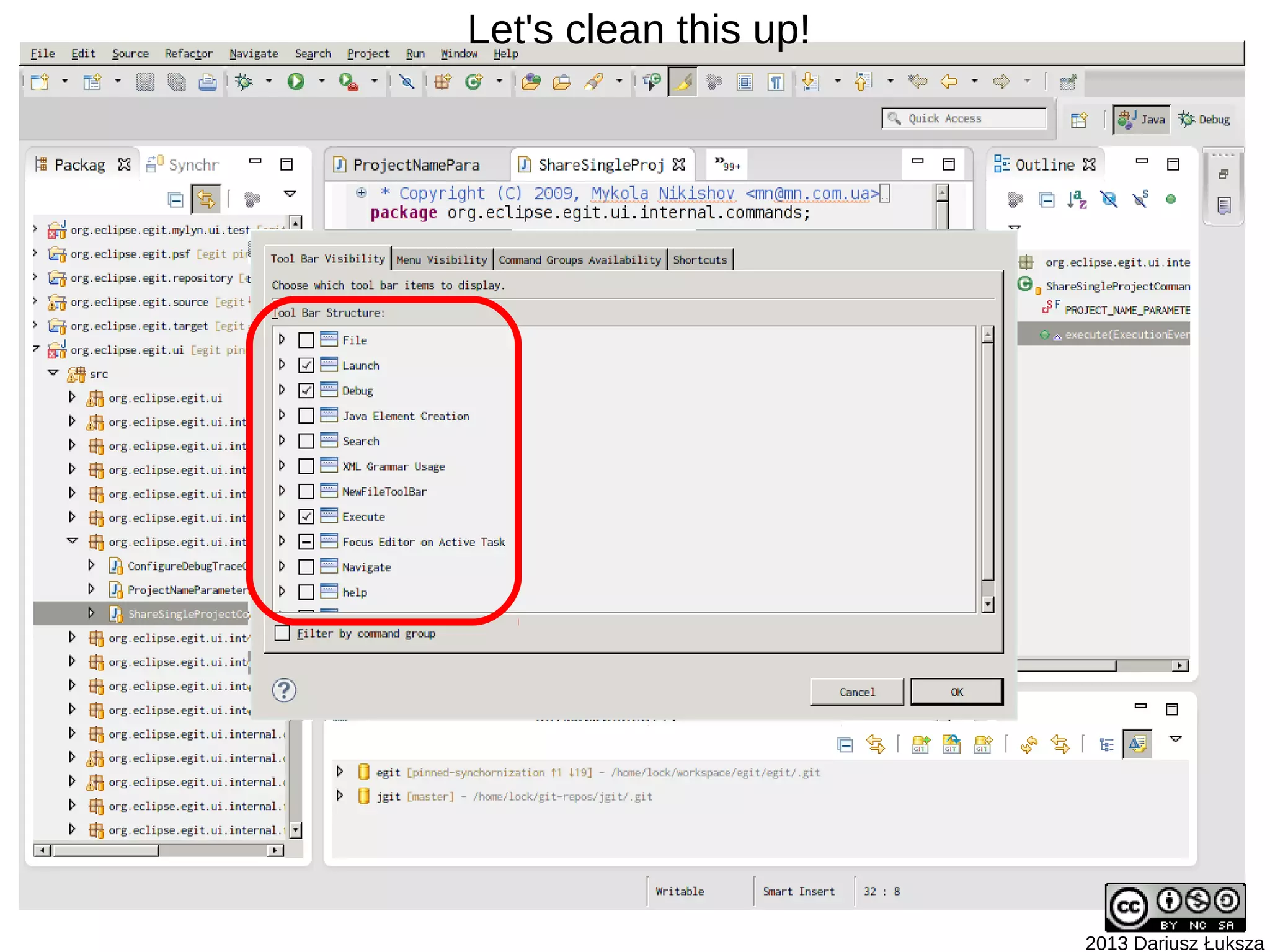Click the Debug bug icon in toolbar
This screenshot has height=952, width=1270.
[244, 82]
